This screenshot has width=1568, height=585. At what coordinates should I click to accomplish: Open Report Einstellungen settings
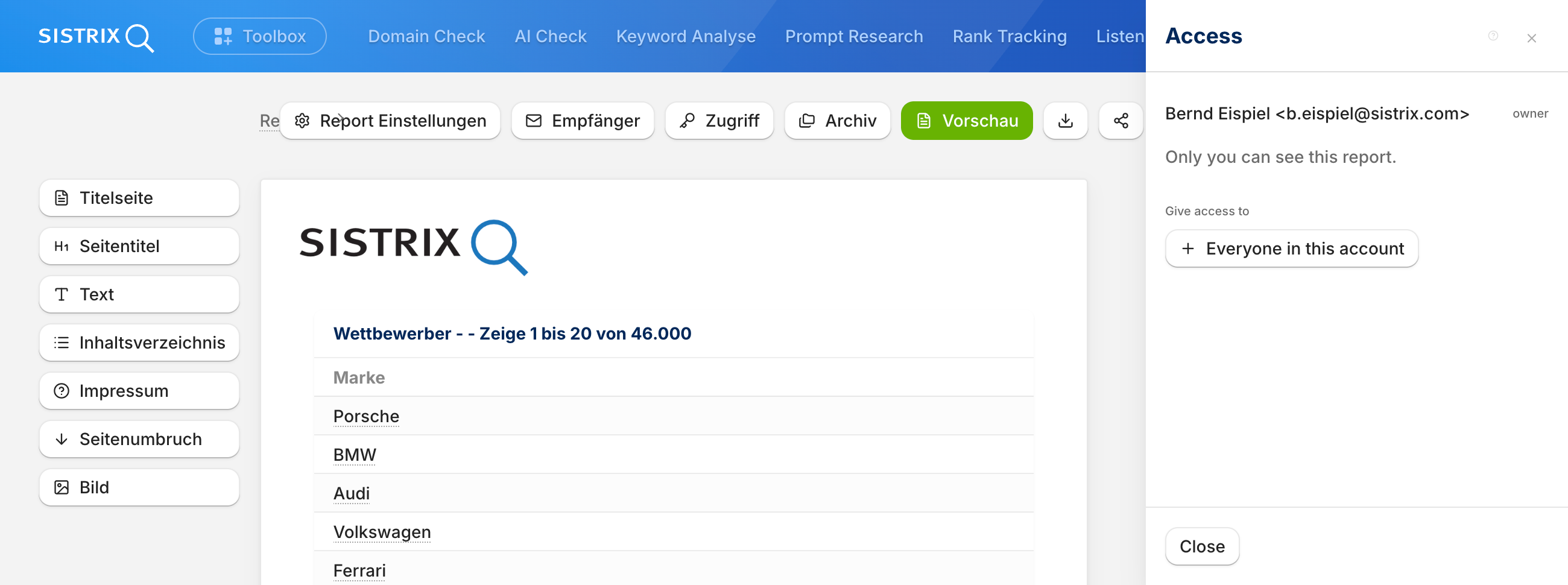tap(390, 121)
